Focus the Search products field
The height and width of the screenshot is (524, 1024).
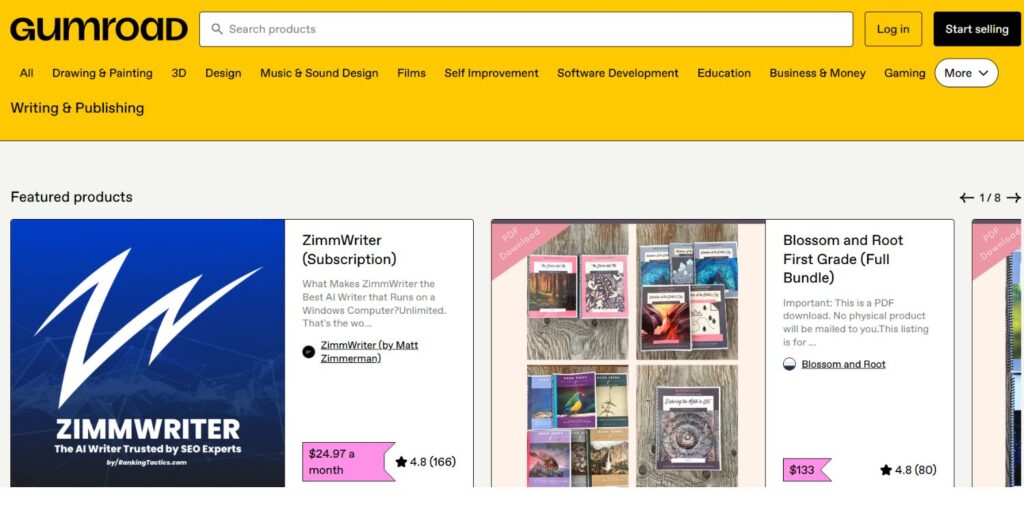point(526,29)
